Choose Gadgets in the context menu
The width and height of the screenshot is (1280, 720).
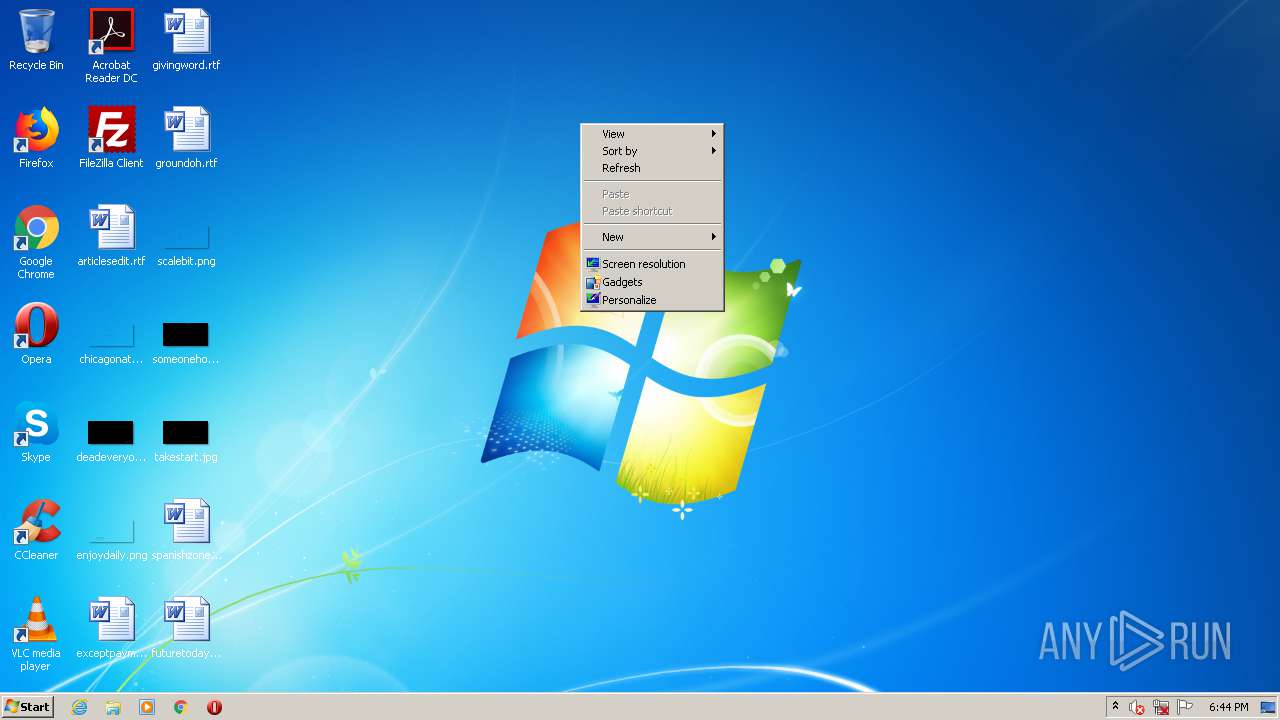[x=652, y=282]
